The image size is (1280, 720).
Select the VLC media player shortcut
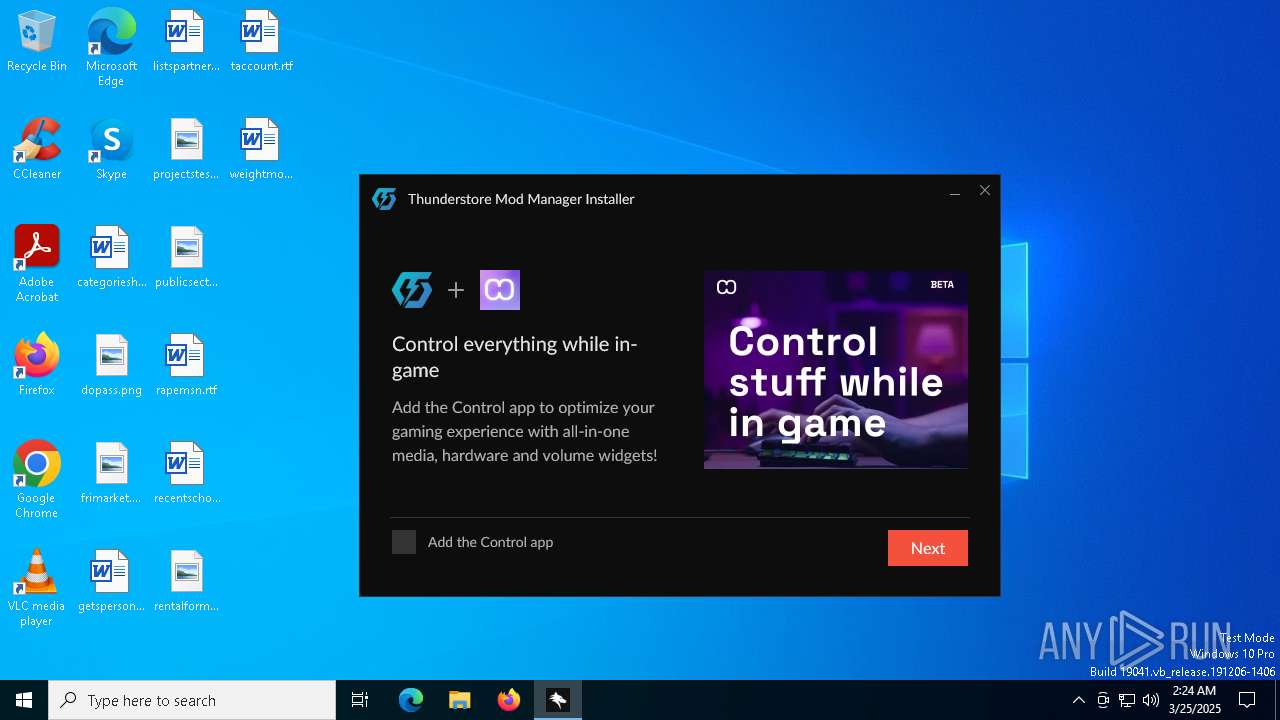pyautogui.click(x=37, y=588)
